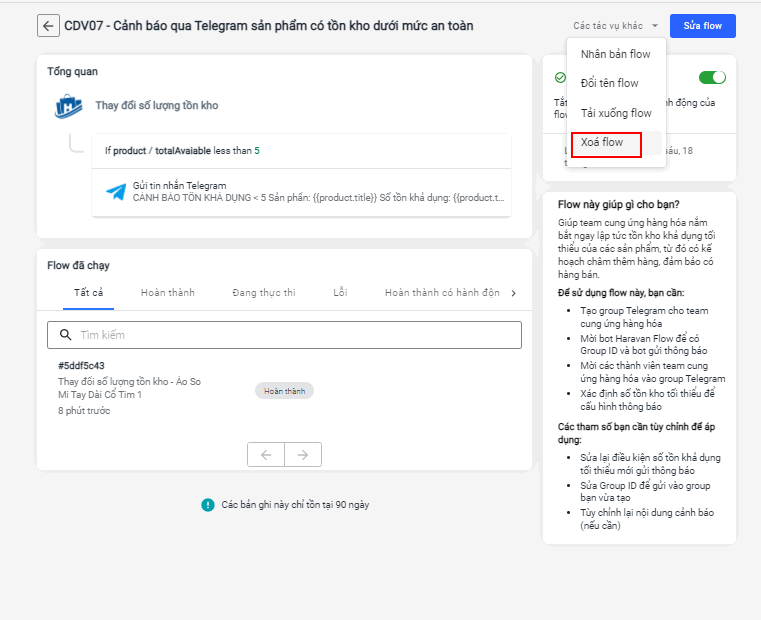The image size is (761, 620).
Task: Click the 90-day retention info icon
Action: tap(208, 505)
